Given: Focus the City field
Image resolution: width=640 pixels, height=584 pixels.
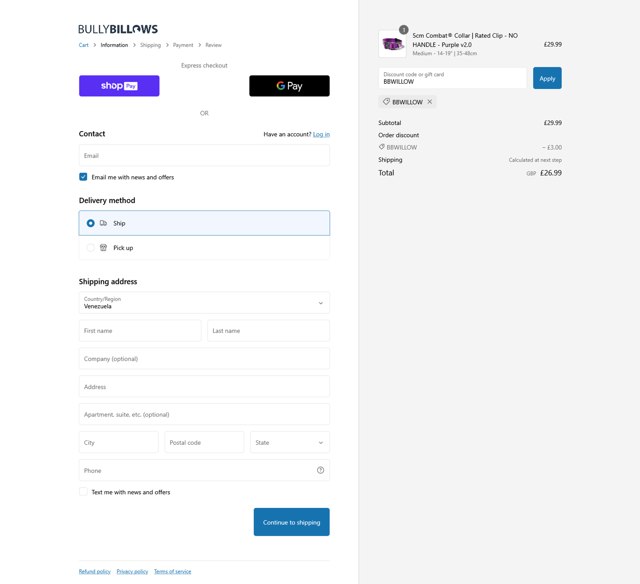Looking at the screenshot, I should 118,442.
